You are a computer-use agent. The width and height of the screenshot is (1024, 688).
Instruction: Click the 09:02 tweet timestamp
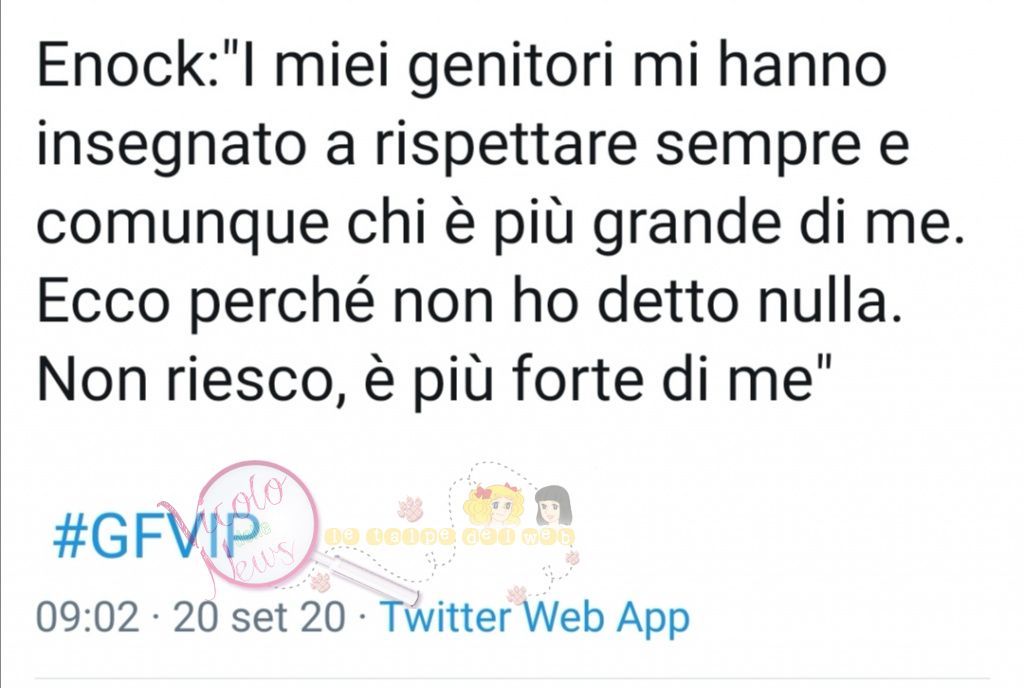click(x=88, y=617)
